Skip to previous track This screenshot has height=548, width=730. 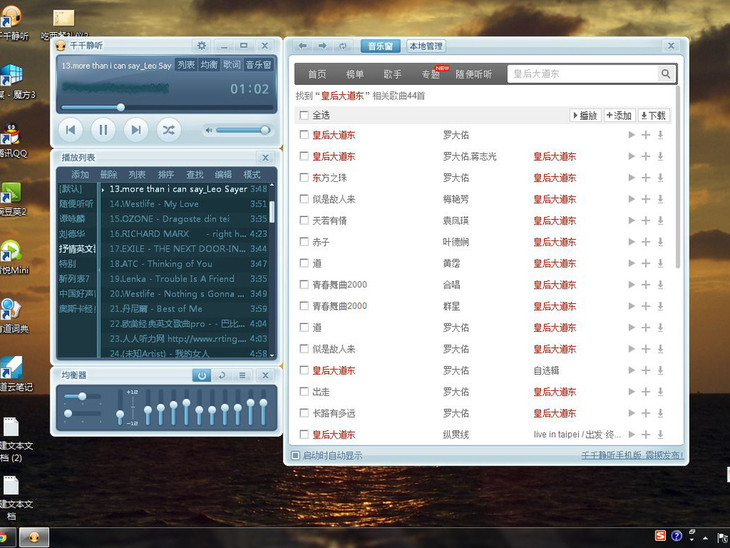71,130
